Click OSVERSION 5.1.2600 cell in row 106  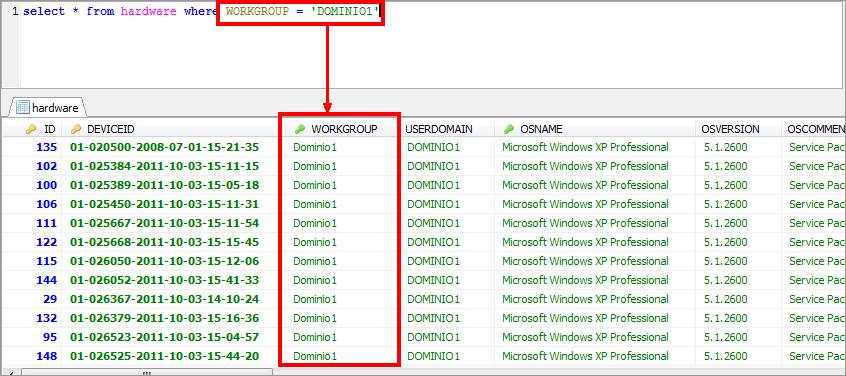(x=726, y=204)
